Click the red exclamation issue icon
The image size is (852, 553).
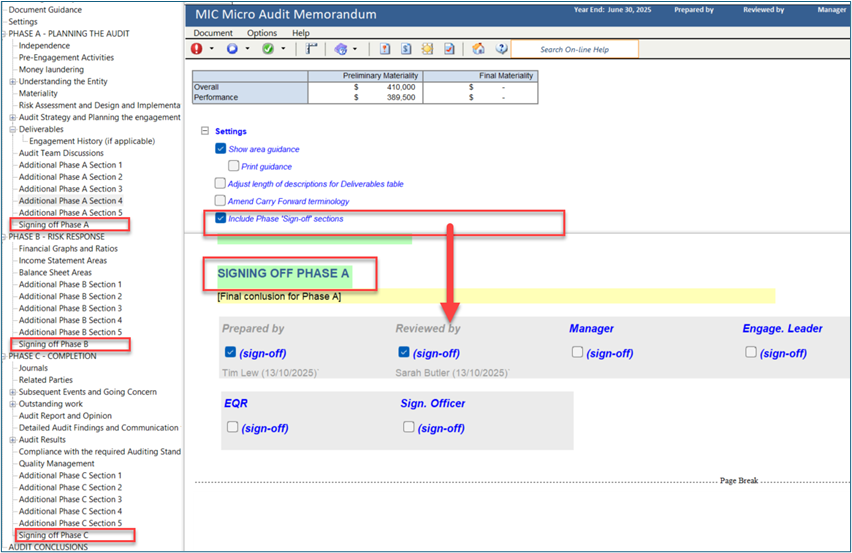pos(197,49)
